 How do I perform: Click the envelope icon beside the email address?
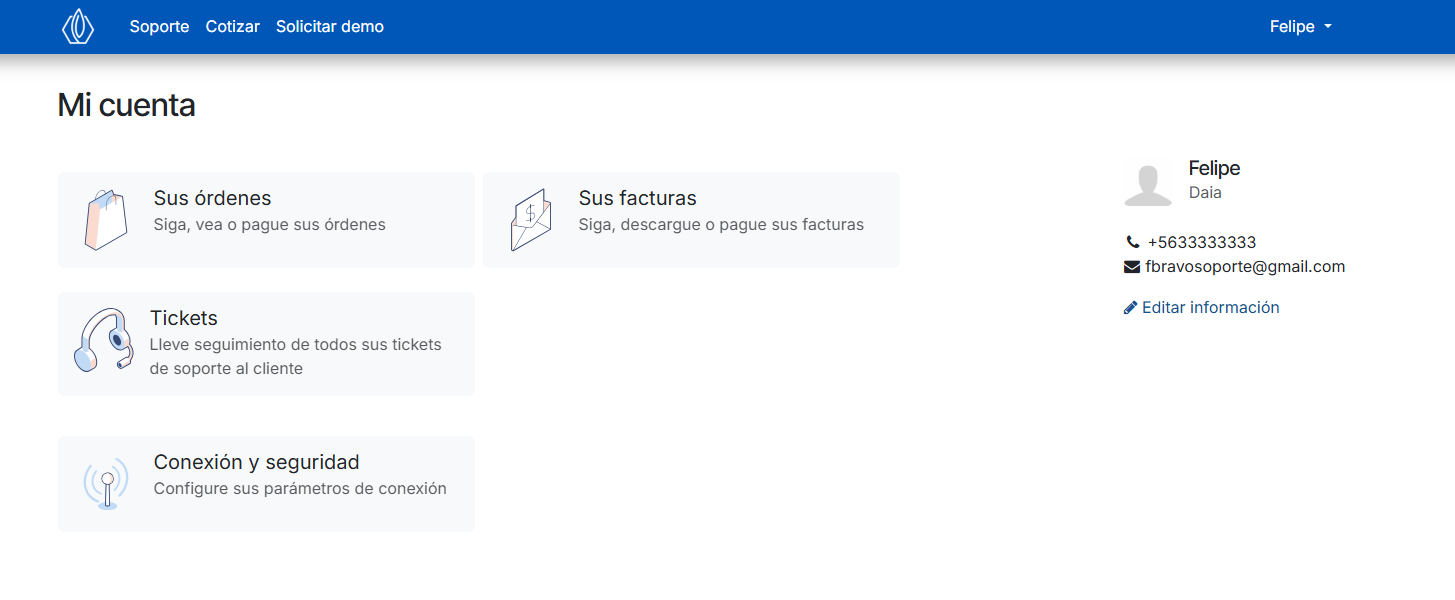(x=1131, y=266)
